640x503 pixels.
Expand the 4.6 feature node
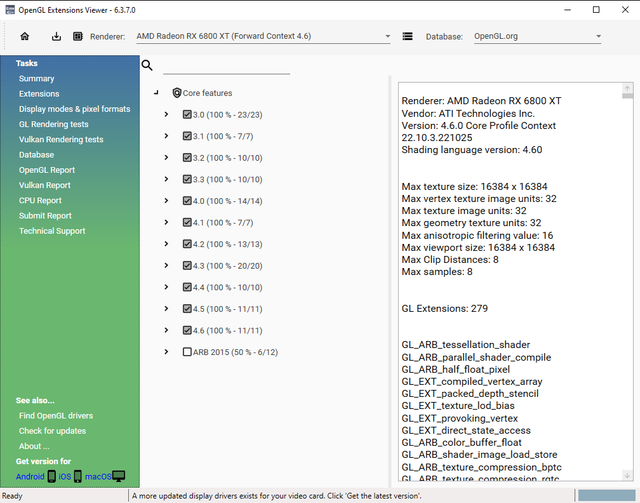(x=166, y=330)
